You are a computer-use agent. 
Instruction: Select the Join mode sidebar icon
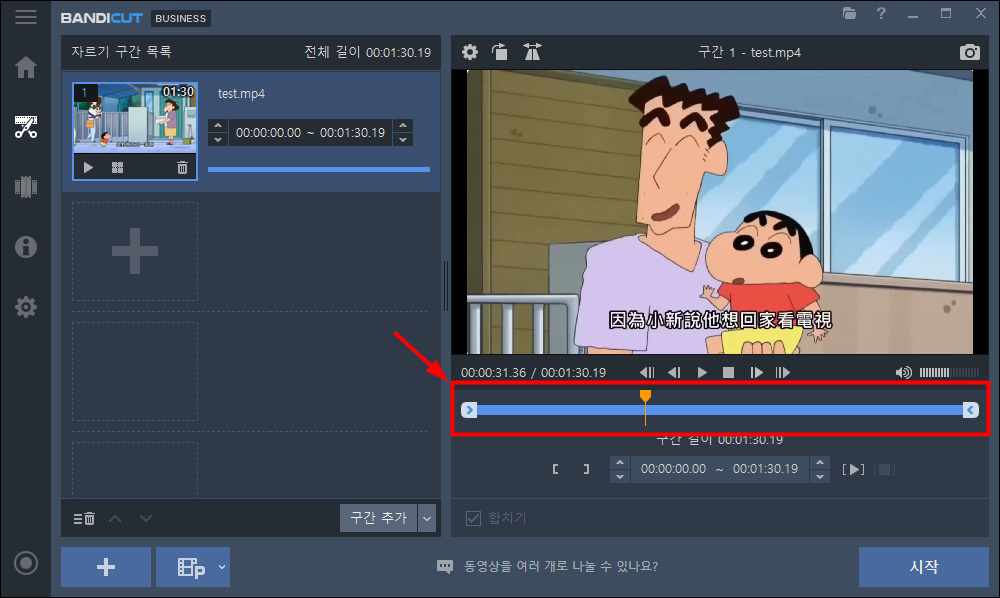point(26,187)
